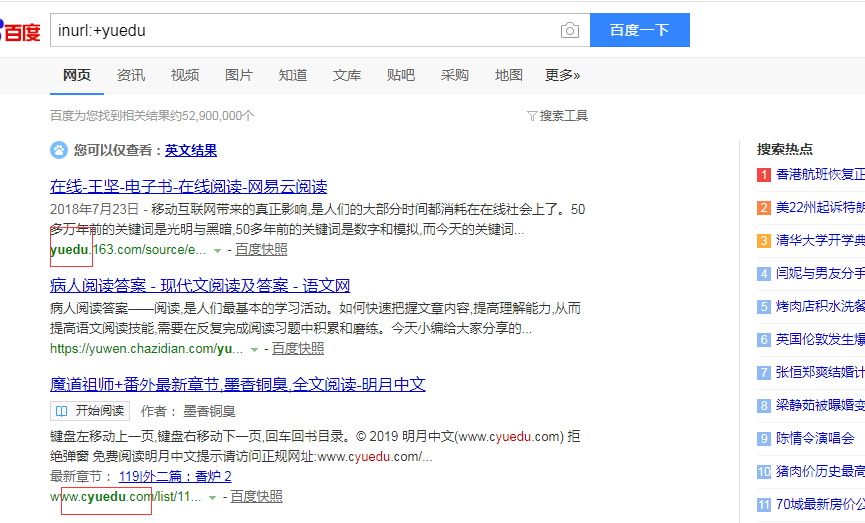Open hot topic 猪肉价历史最高
865x523 pixels.
820,472
